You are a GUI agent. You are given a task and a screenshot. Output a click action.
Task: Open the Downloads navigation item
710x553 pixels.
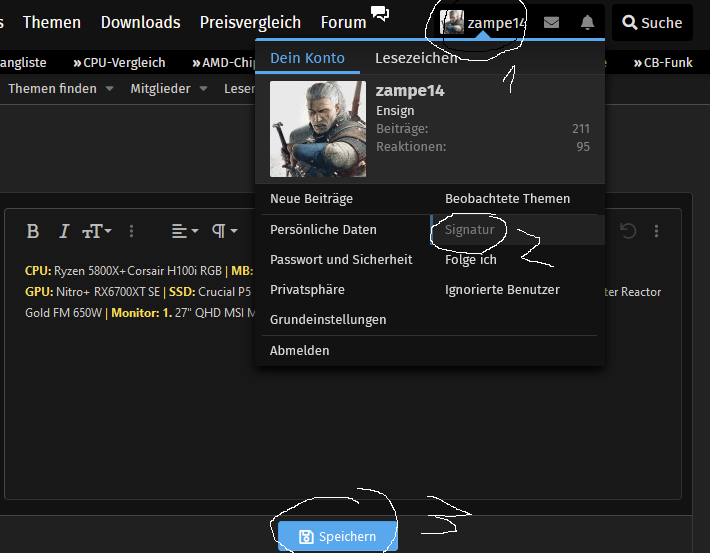point(140,22)
